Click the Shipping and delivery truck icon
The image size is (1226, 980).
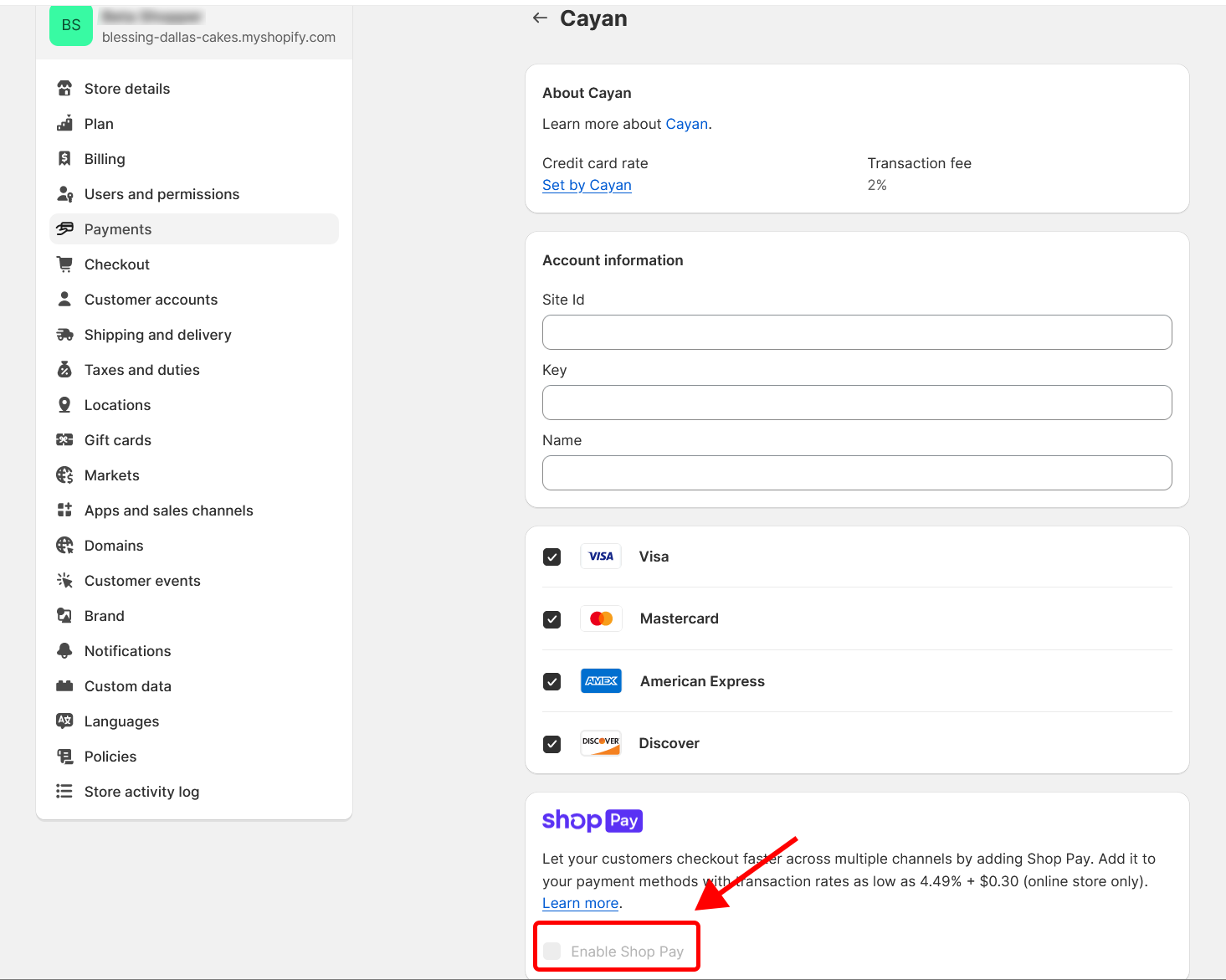(x=64, y=335)
